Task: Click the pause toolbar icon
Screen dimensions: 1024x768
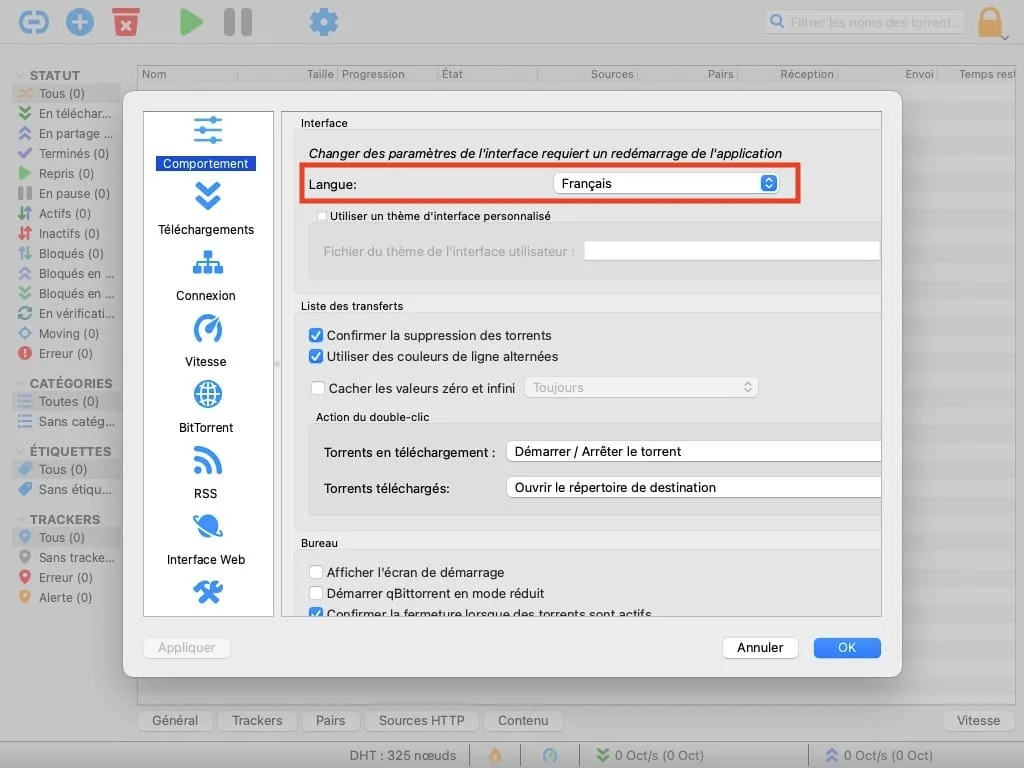Action: pyautogui.click(x=238, y=22)
